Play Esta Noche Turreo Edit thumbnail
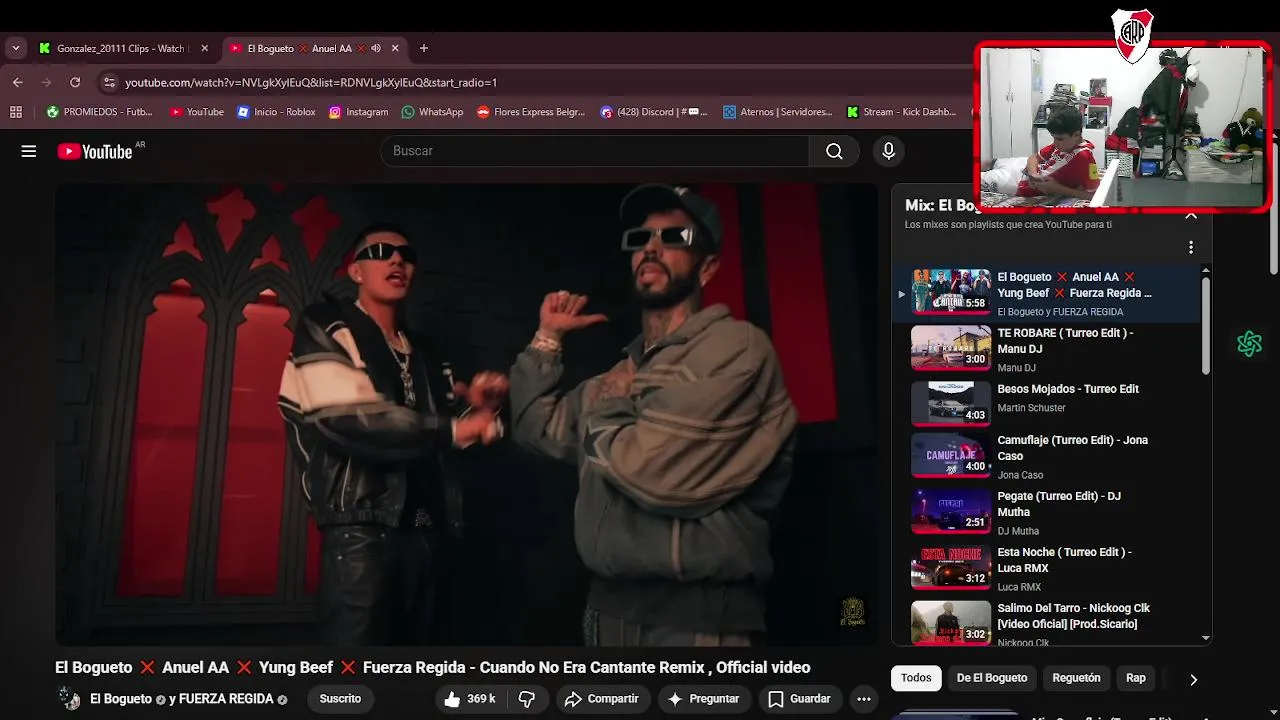Screen dimensions: 1280x720 pyautogui.click(x=951, y=567)
